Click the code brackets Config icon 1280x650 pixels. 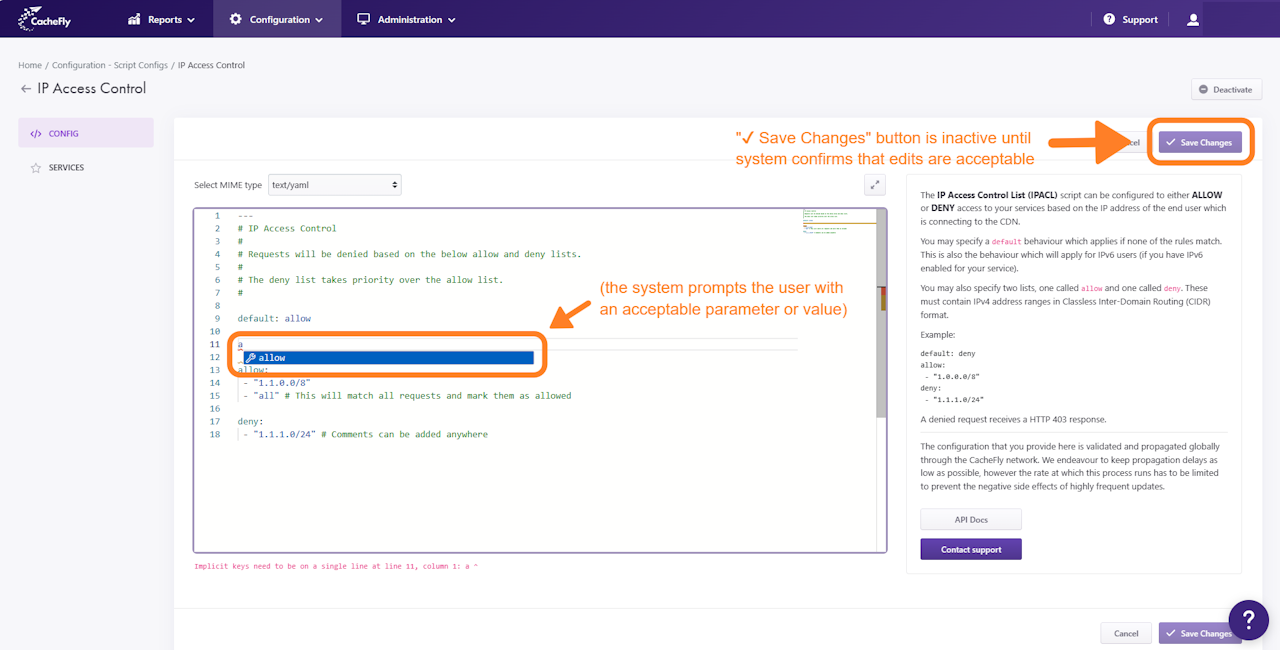36,133
